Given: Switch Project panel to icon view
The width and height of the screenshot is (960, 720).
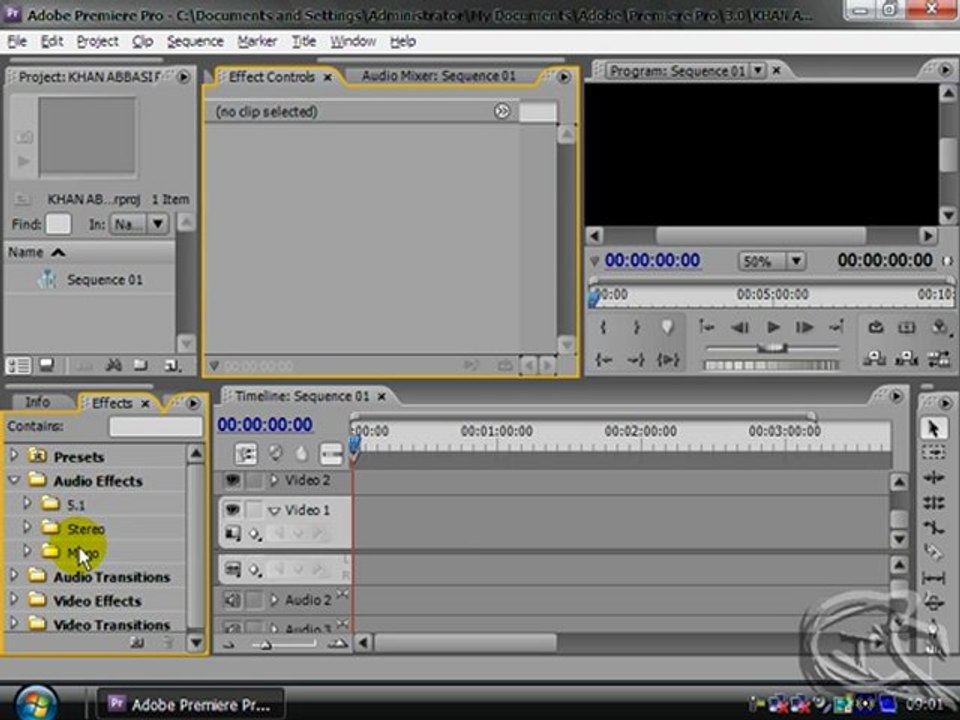Looking at the screenshot, I should coord(47,366).
